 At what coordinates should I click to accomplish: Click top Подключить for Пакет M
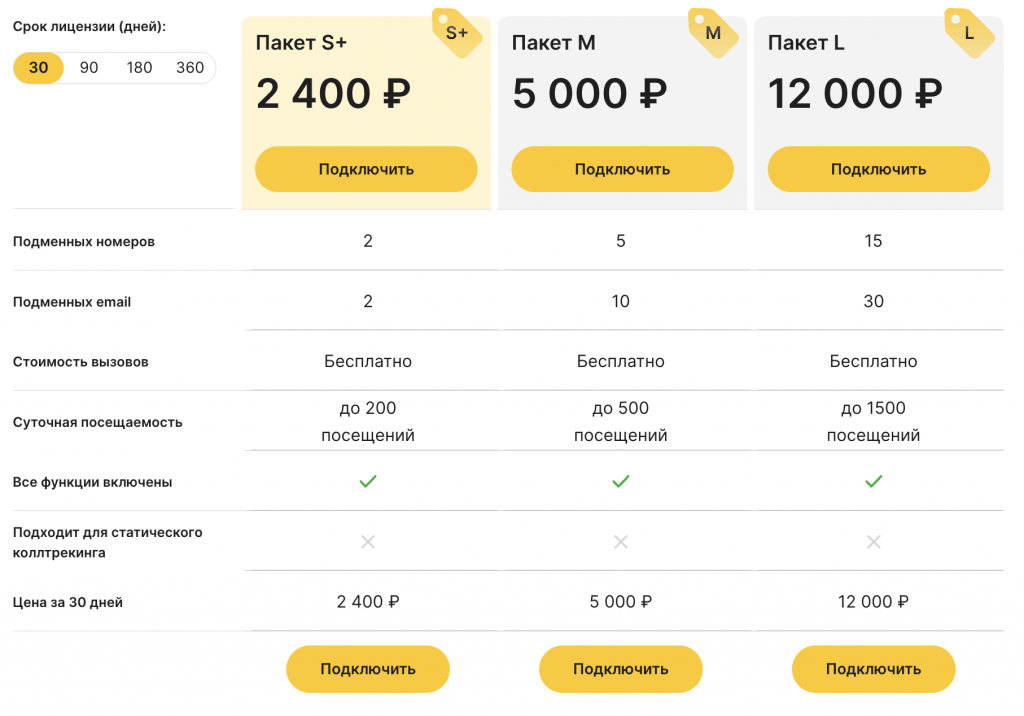point(622,169)
